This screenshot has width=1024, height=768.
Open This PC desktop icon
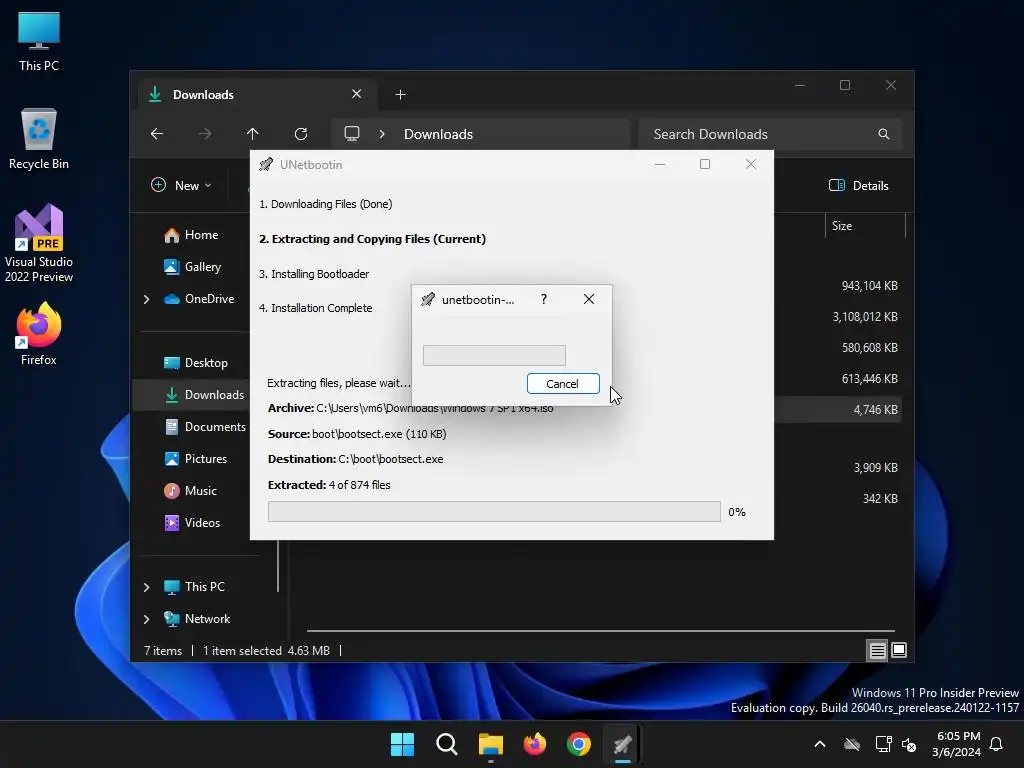click(x=39, y=42)
